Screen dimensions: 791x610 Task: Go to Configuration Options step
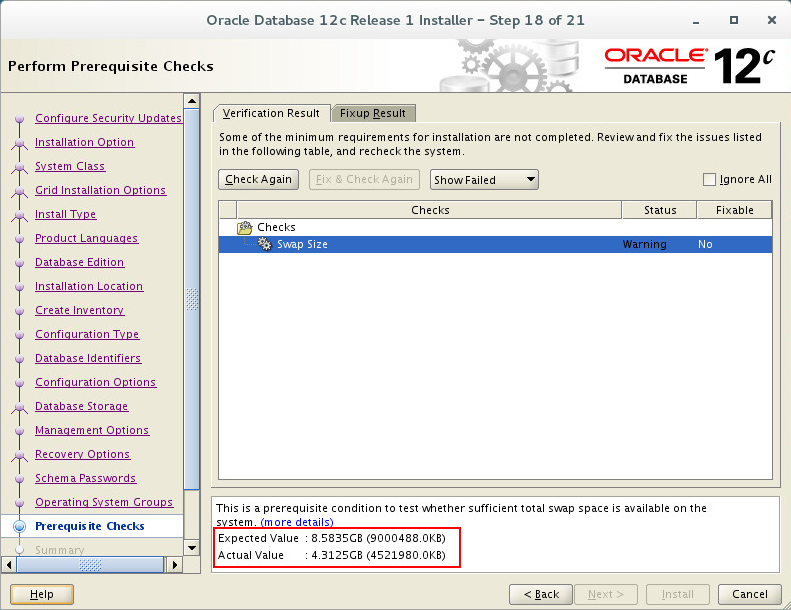95,382
